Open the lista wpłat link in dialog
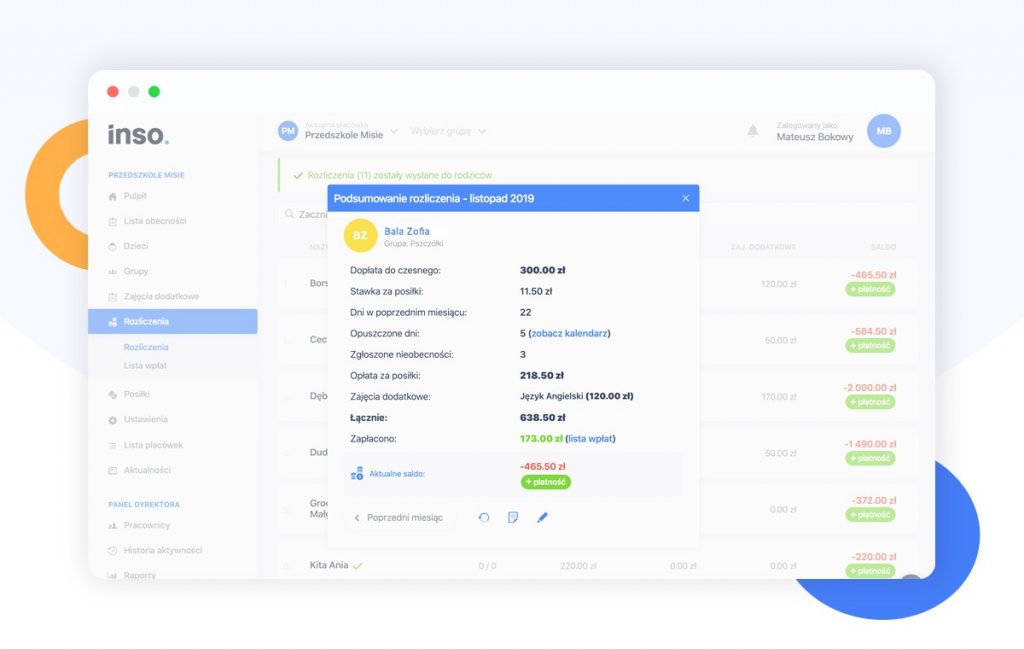 click(591, 438)
